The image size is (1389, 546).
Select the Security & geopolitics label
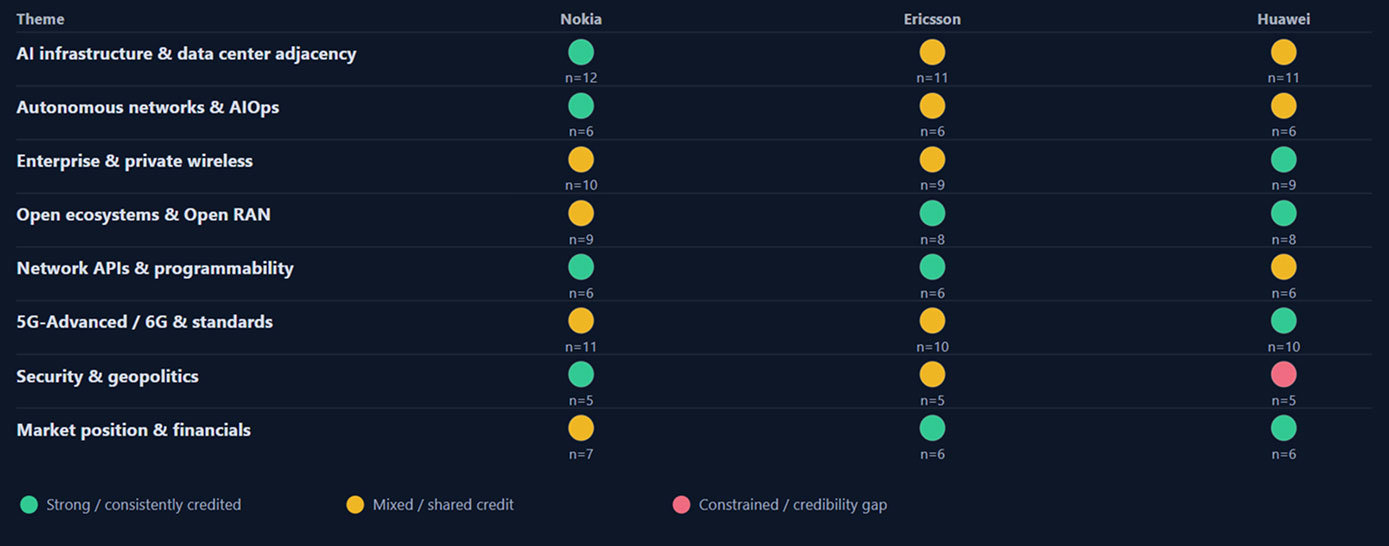(107, 377)
